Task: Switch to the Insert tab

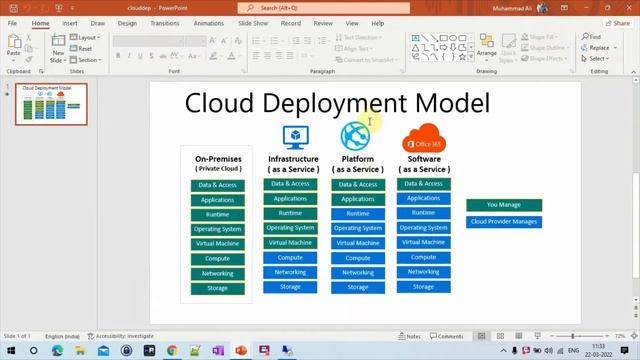Action: tap(70, 23)
